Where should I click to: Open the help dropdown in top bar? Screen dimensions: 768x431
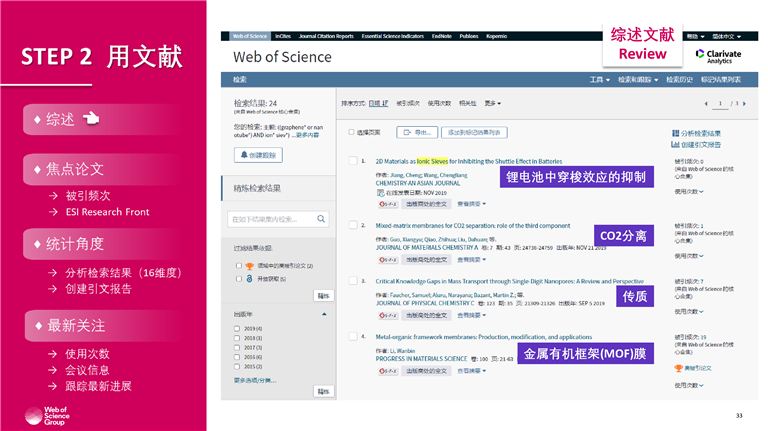[x=696, y=36]
